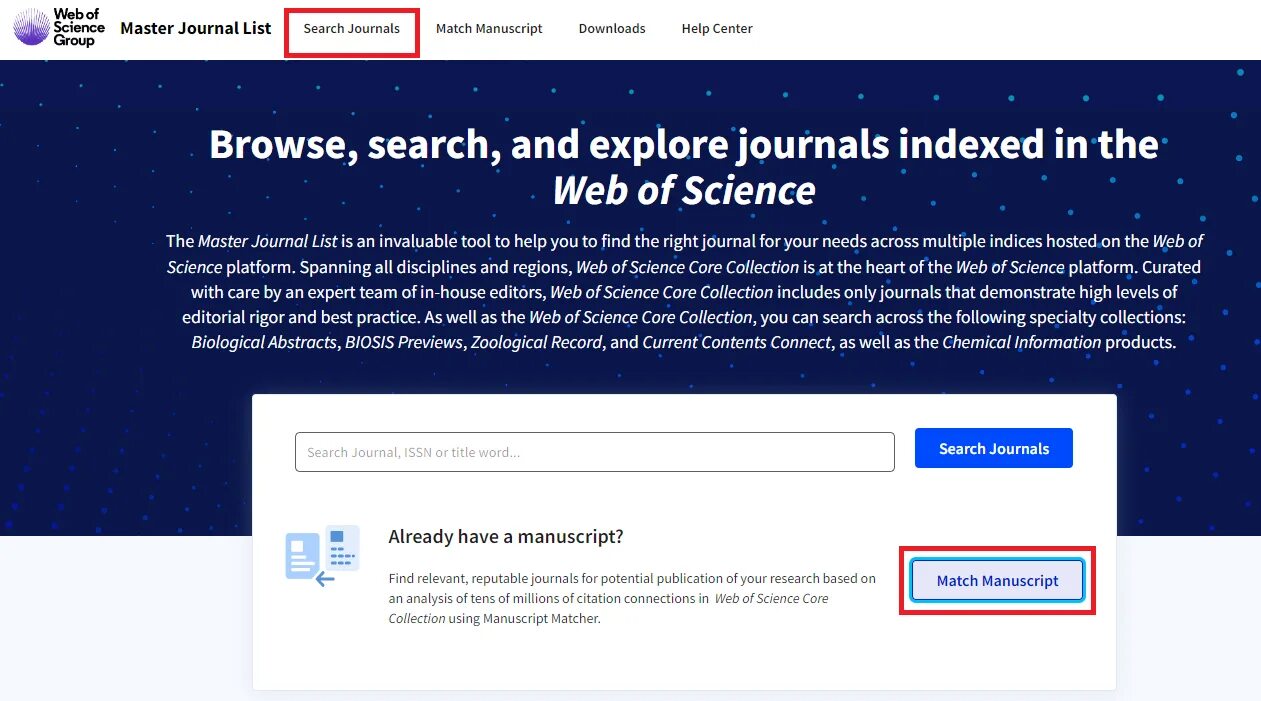Click the manuscript documents illustration icon
The image size is (1261, 701).
[322, 555]
